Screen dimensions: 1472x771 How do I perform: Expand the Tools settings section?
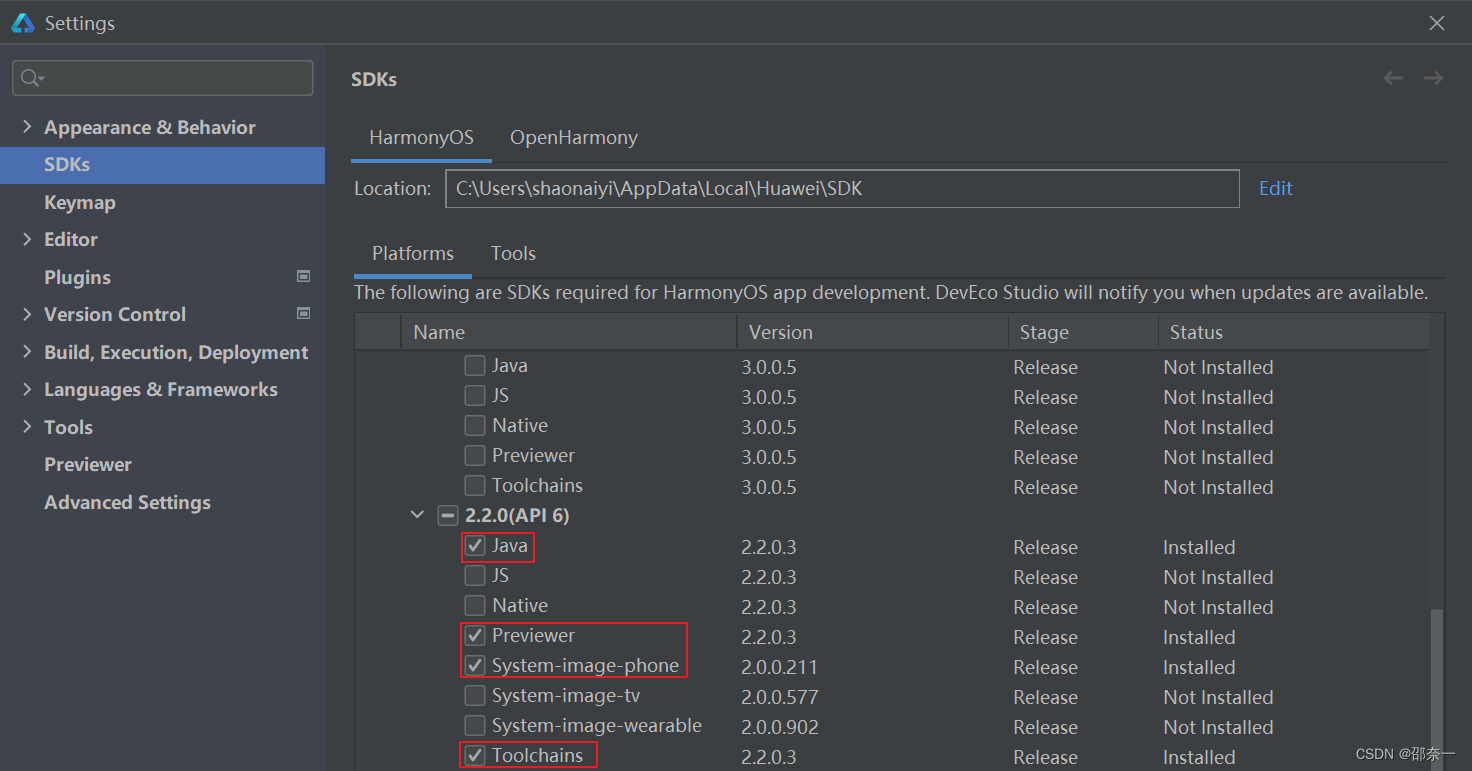[27, 427]
